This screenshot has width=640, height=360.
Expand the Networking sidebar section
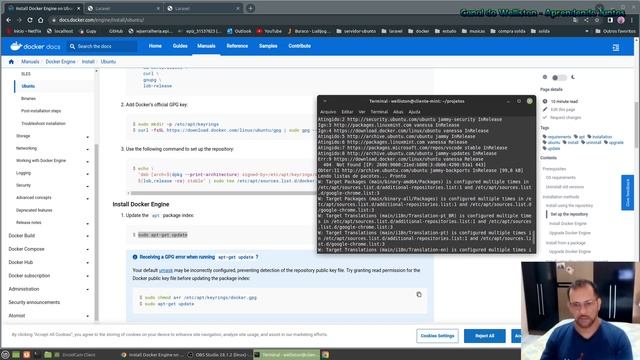[87, 149]
